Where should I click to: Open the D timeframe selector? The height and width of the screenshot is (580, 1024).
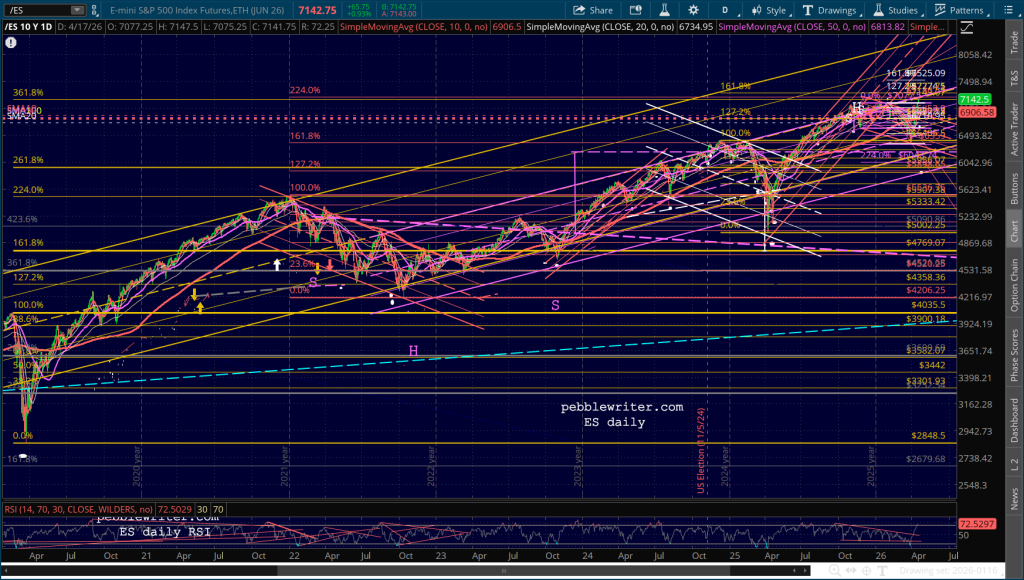coord(724,10)
